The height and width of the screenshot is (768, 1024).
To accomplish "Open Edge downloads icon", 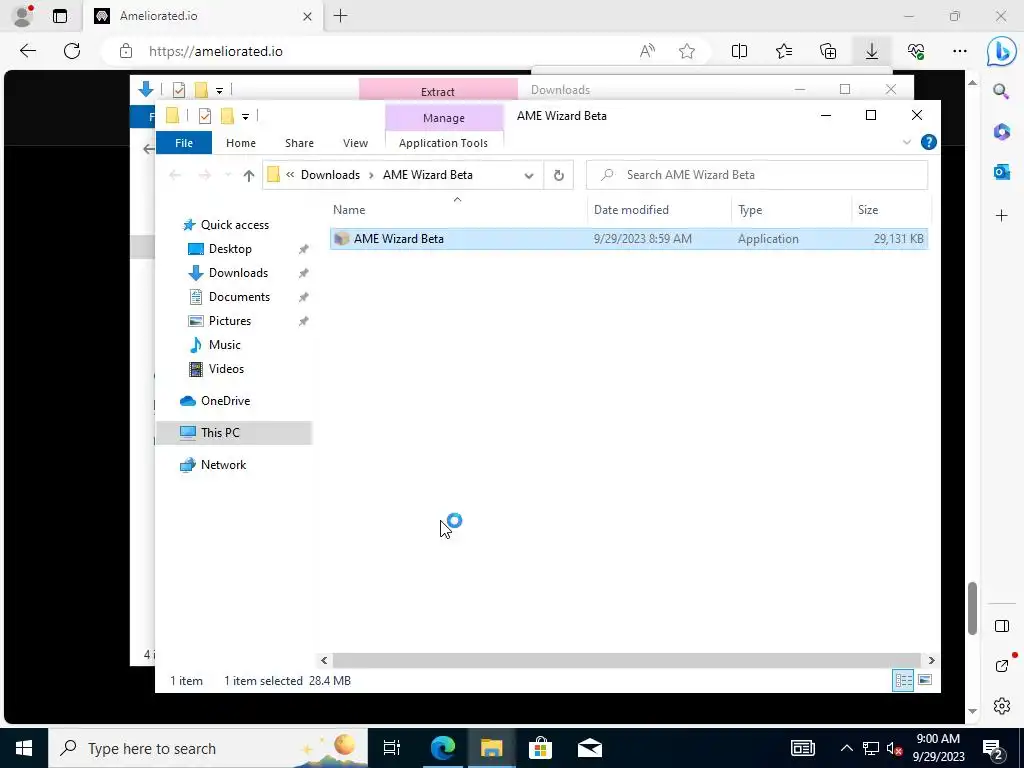I will [872, 51].
